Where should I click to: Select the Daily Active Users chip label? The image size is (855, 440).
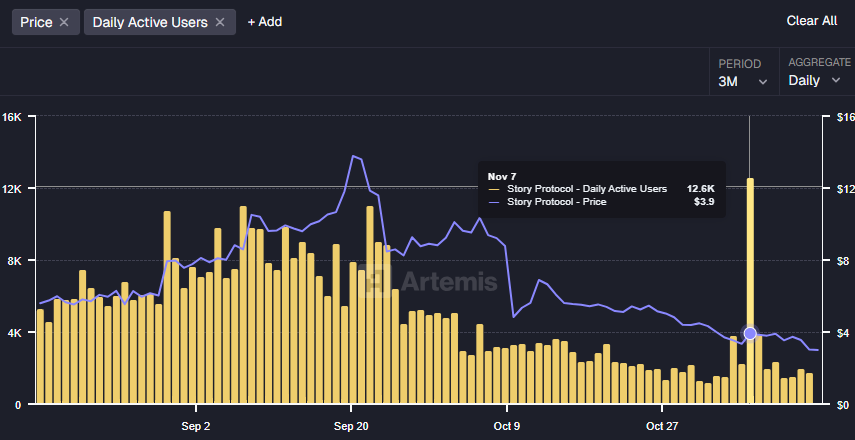150,22
